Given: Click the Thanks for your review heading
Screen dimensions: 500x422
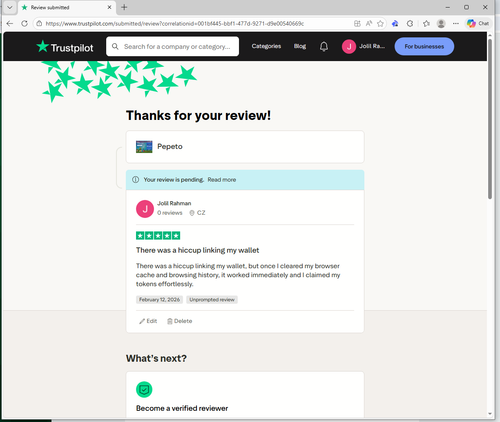Looking at the screenshot, I should click(198, 116).
